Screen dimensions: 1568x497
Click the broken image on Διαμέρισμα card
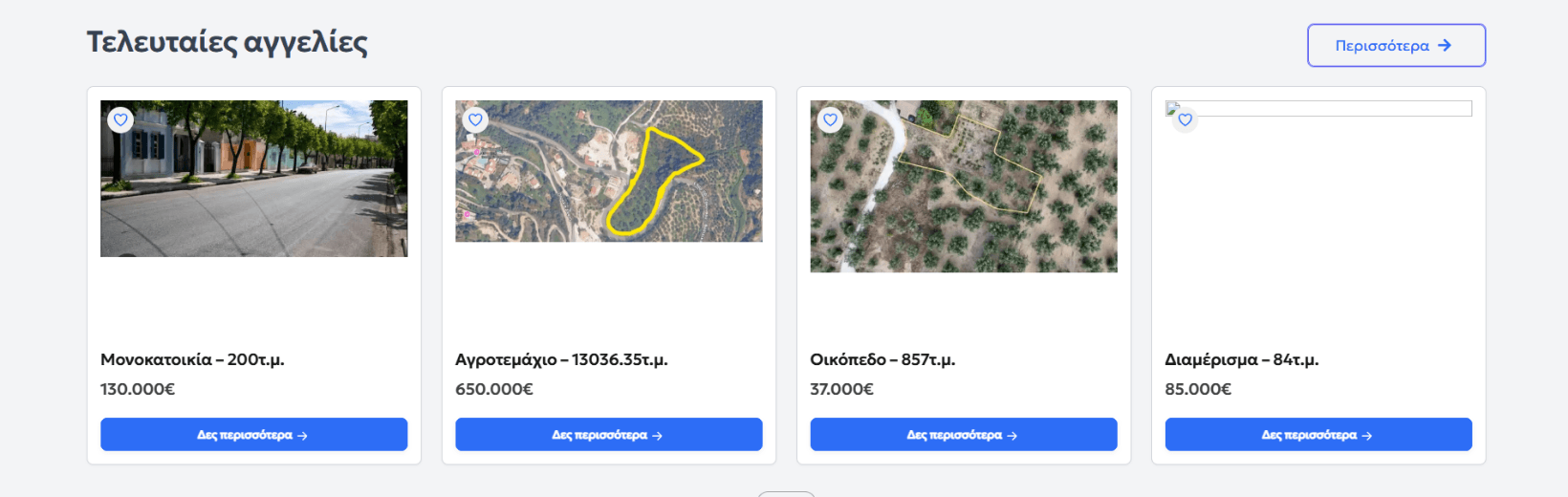(1319, 109)
